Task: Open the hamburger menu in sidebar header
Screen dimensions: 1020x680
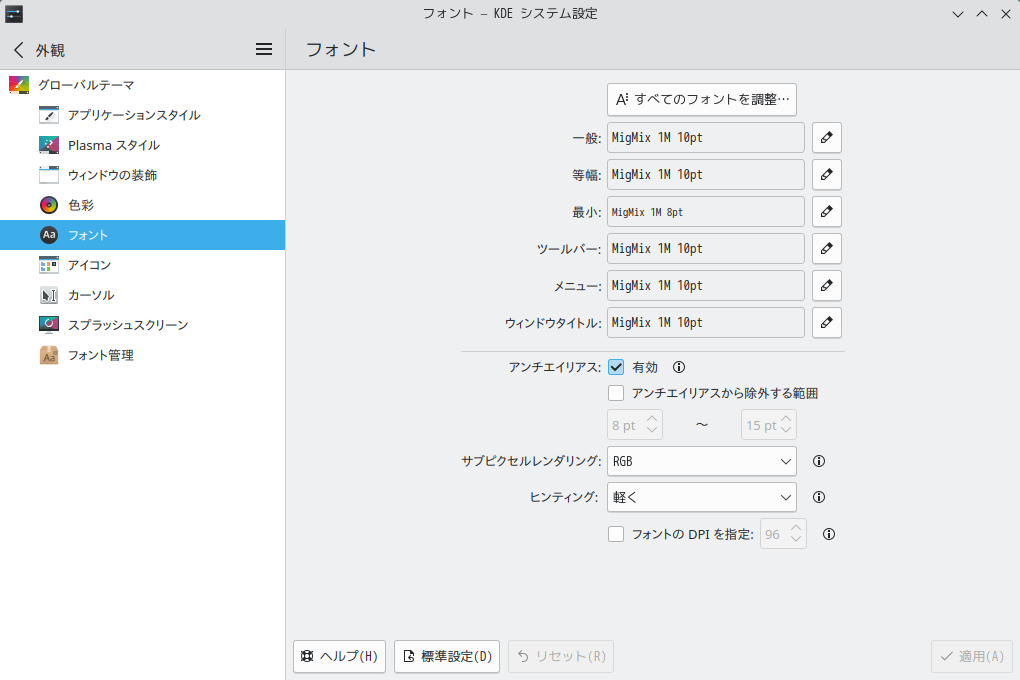Action: [x=264, y=49]
